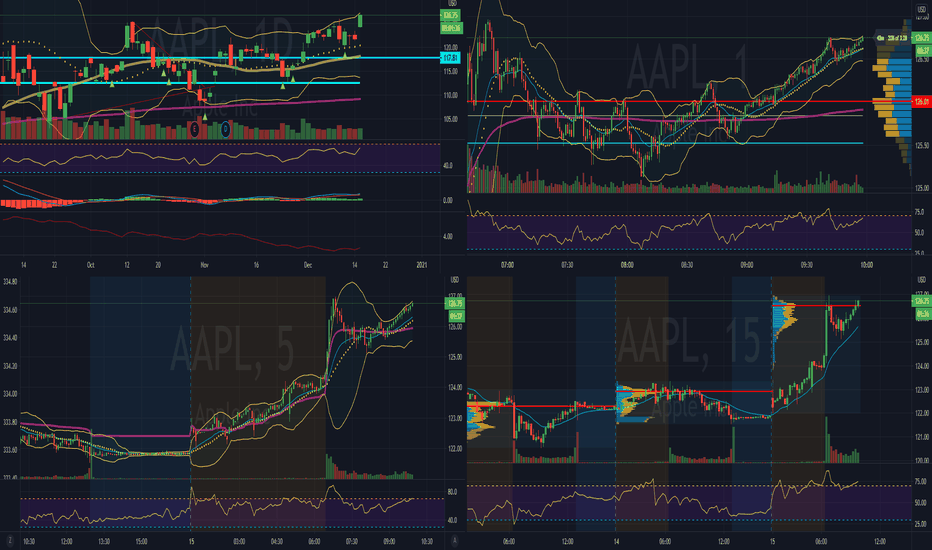Click the '09:00' label on 1-minute time axis

tap(747, 265)
